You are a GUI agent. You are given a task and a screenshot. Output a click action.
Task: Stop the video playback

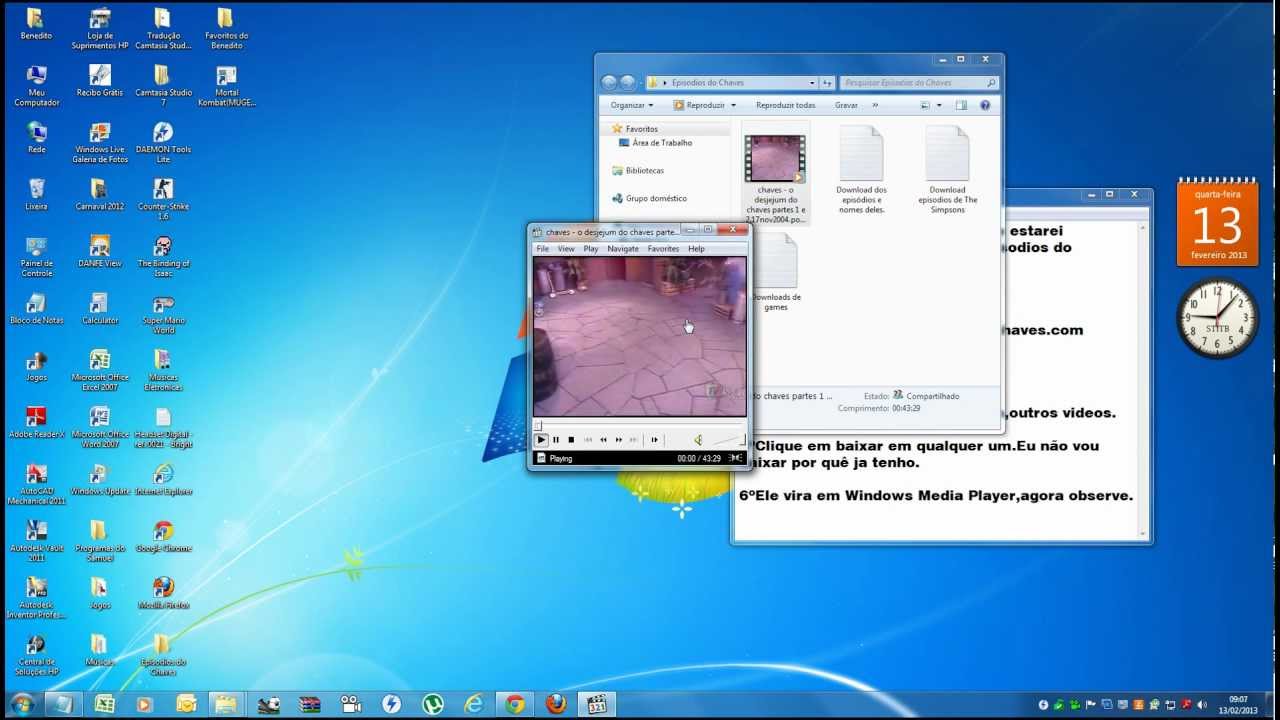571,440
